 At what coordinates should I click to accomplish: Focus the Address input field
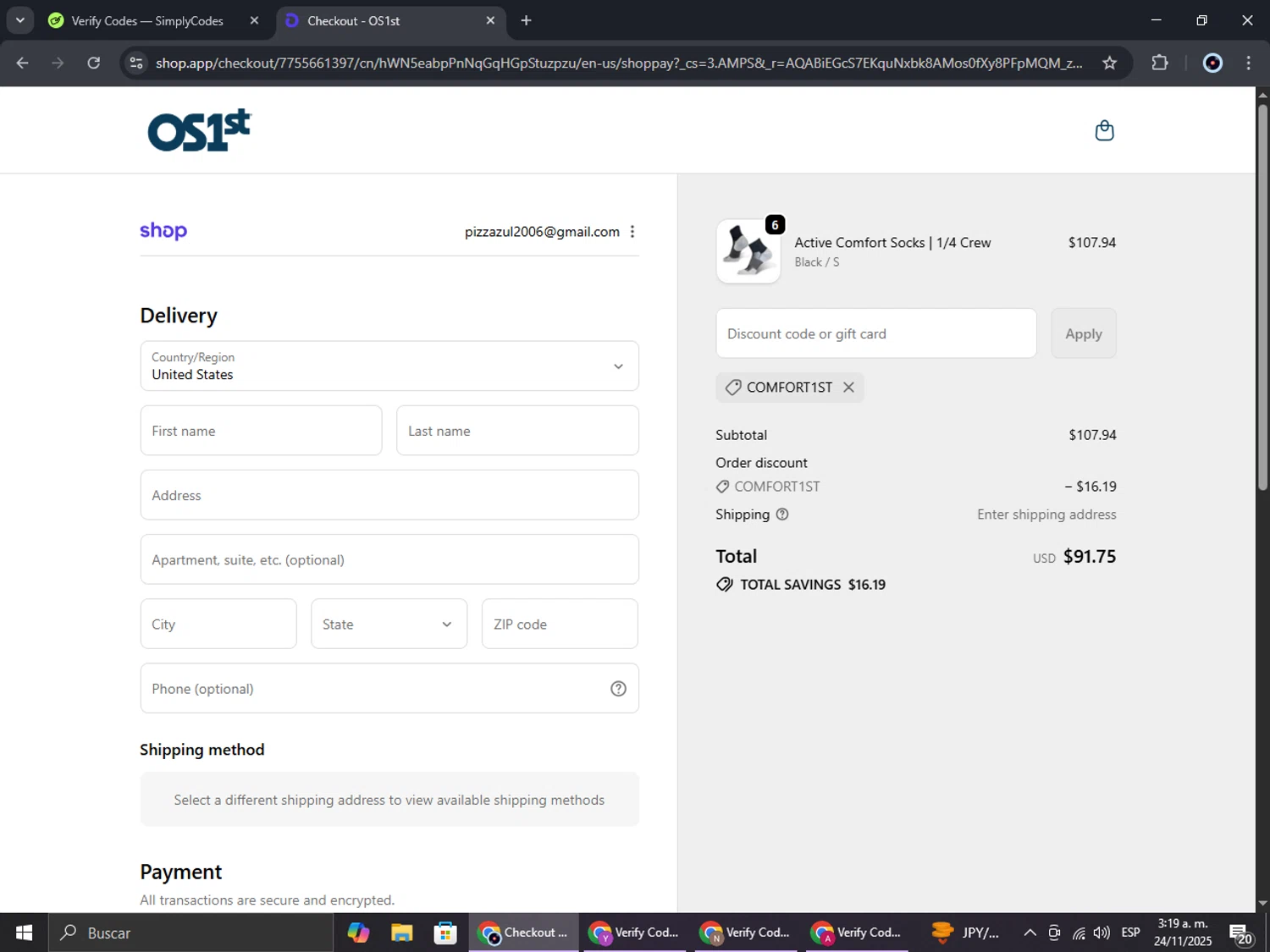point(389,495)
